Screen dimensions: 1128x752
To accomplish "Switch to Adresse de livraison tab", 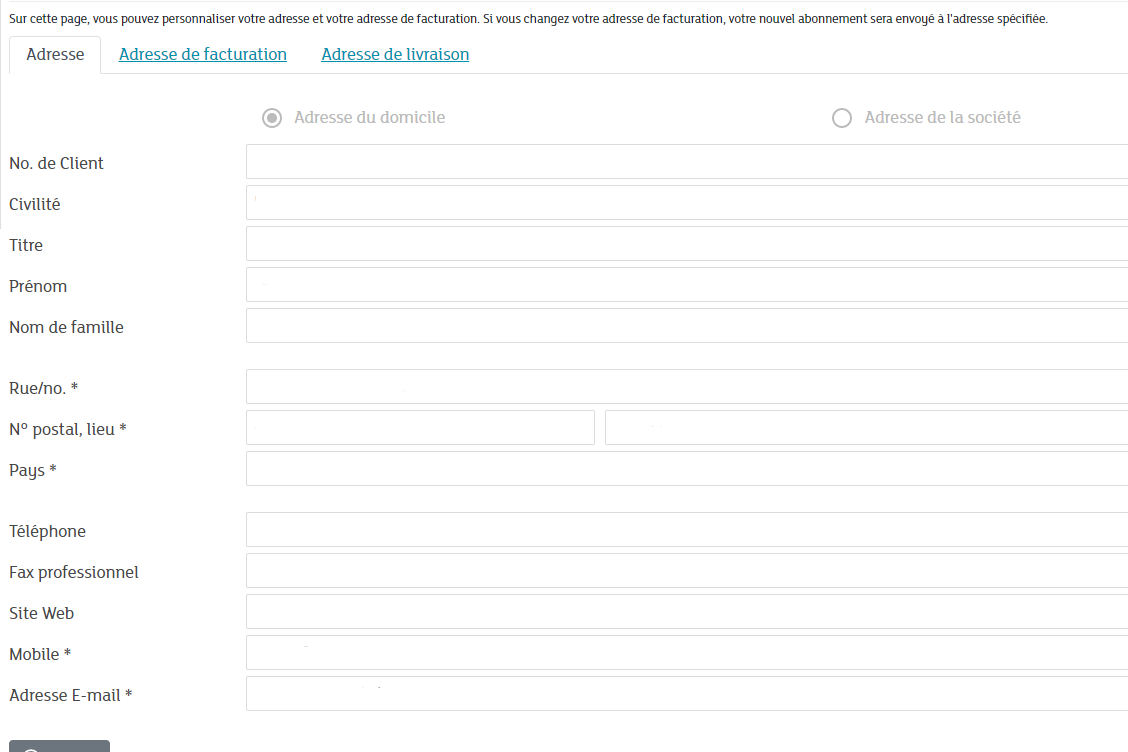I will pos(395,55).
